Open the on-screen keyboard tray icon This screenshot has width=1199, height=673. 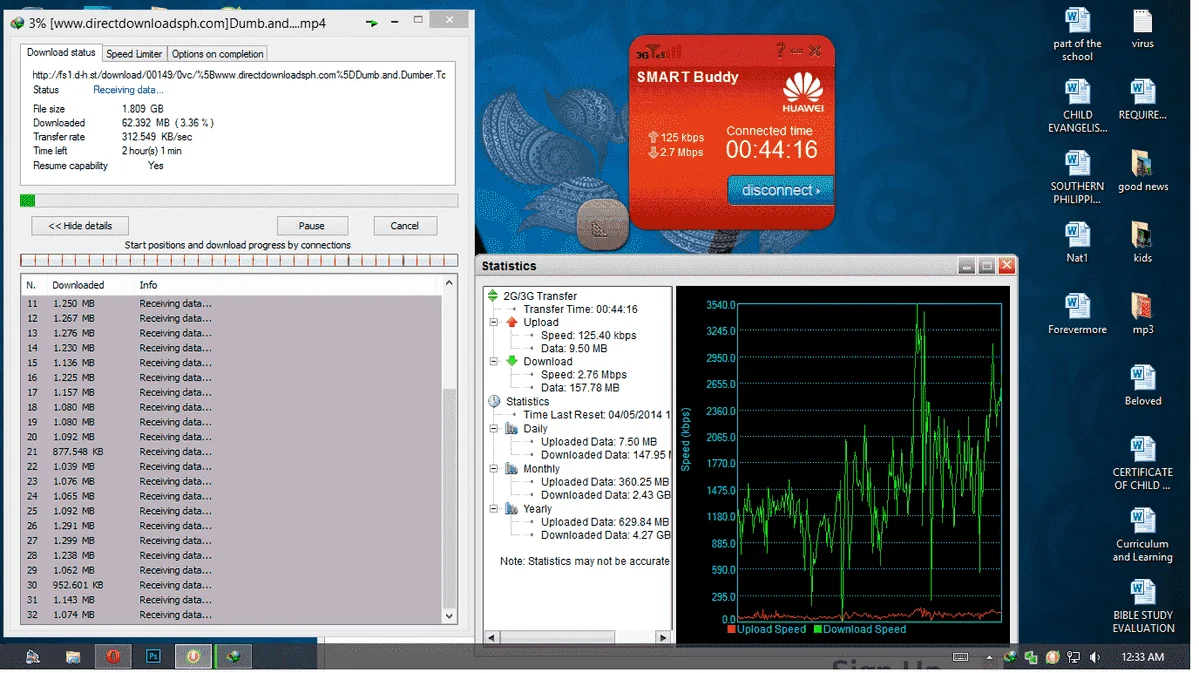click(961, 657)
